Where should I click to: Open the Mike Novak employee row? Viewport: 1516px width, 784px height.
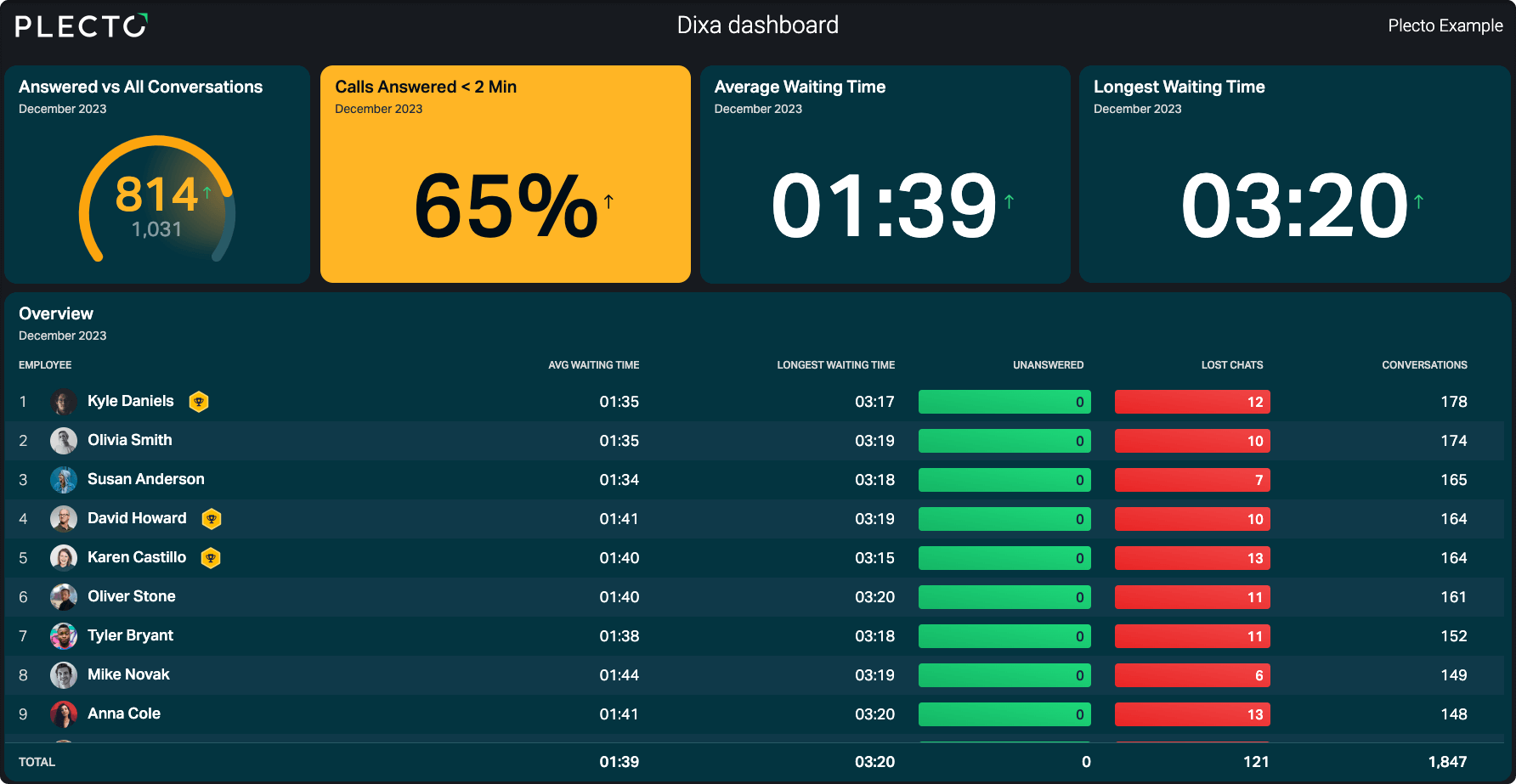(x=755, y=675)
